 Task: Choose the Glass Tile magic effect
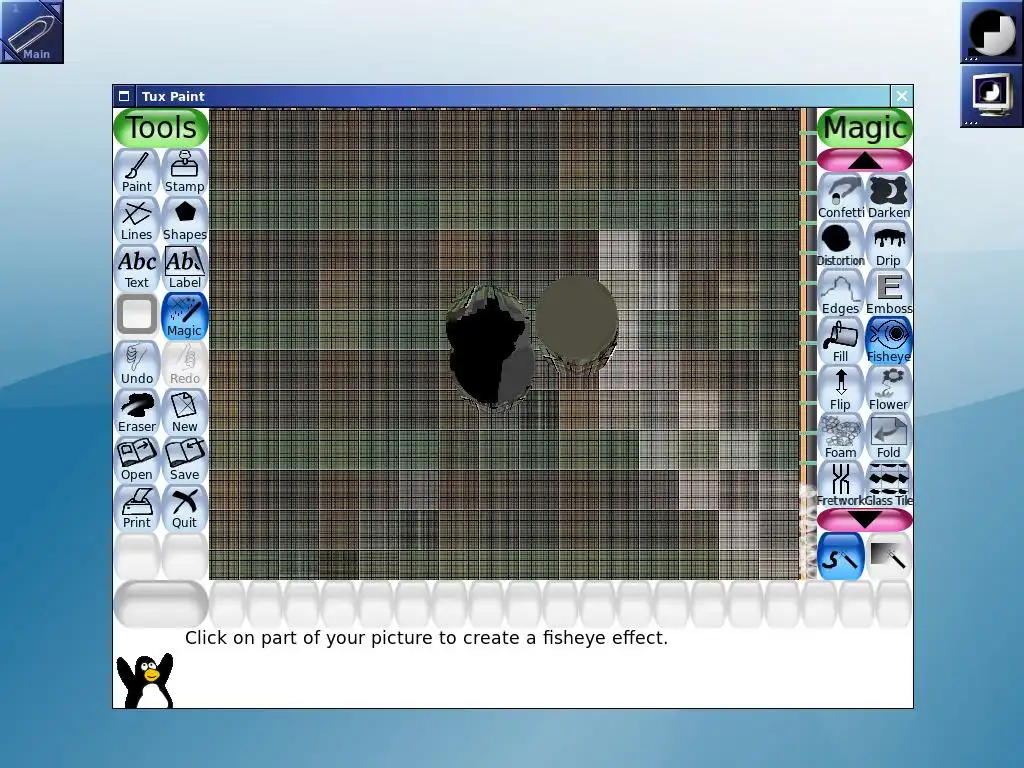point(889,485)
